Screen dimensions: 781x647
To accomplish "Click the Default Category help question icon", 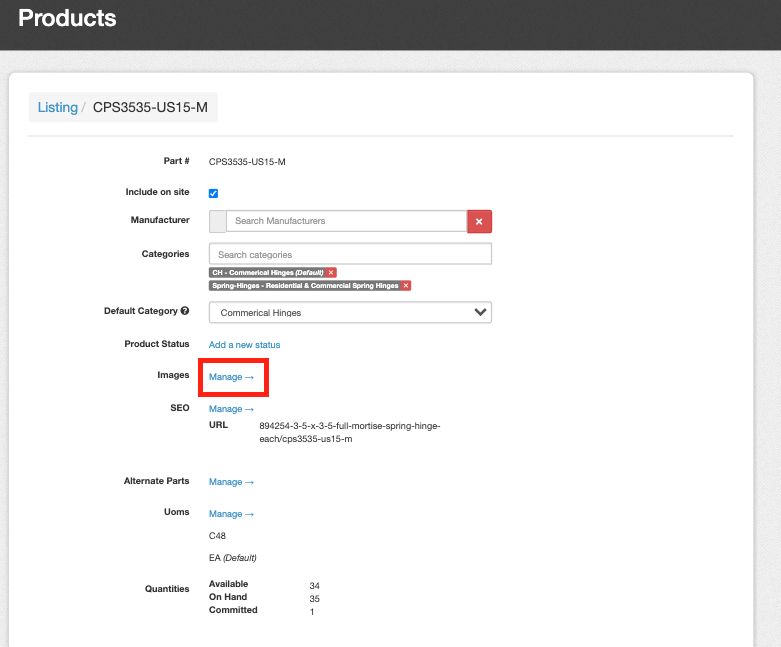I will [185, 311].
